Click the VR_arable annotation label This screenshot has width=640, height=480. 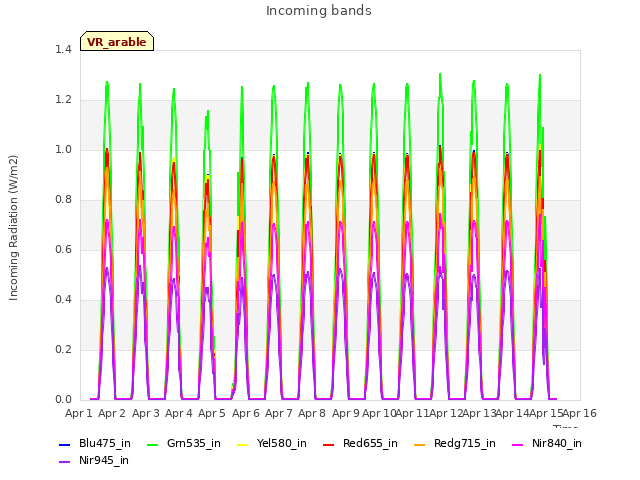point(117,42)
